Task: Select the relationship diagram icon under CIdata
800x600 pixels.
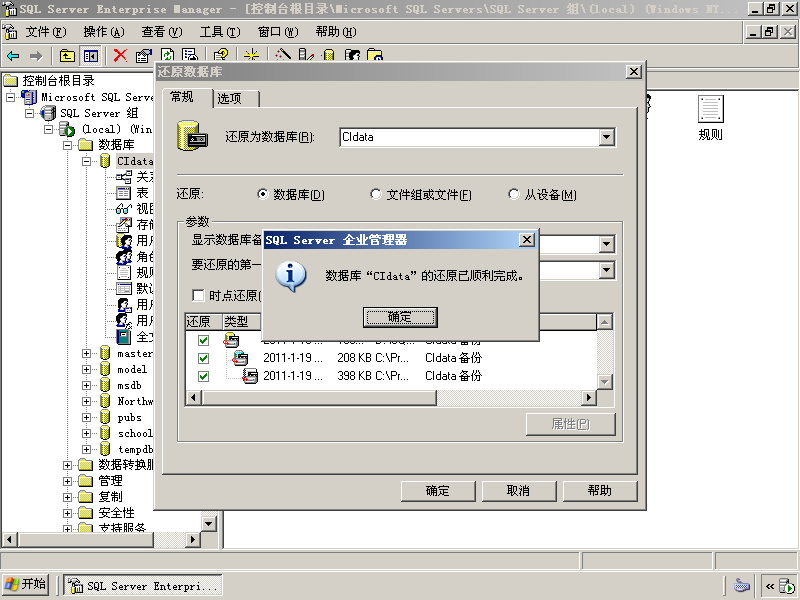Action: tap(123, 177)
